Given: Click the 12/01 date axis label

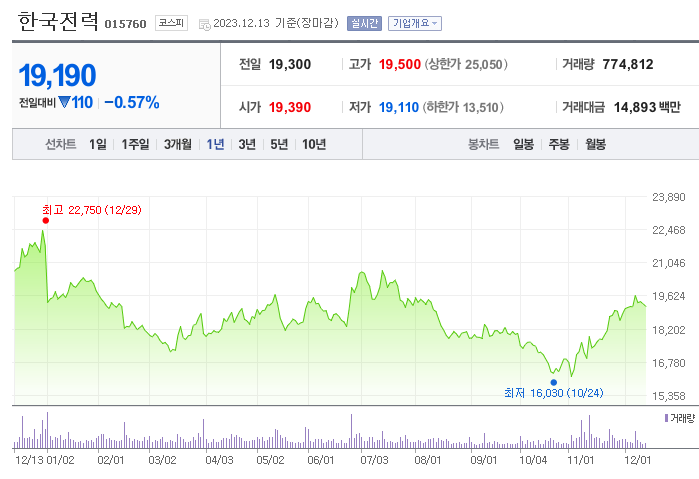Looking at the screenshot, I should (x=637, y=460).
